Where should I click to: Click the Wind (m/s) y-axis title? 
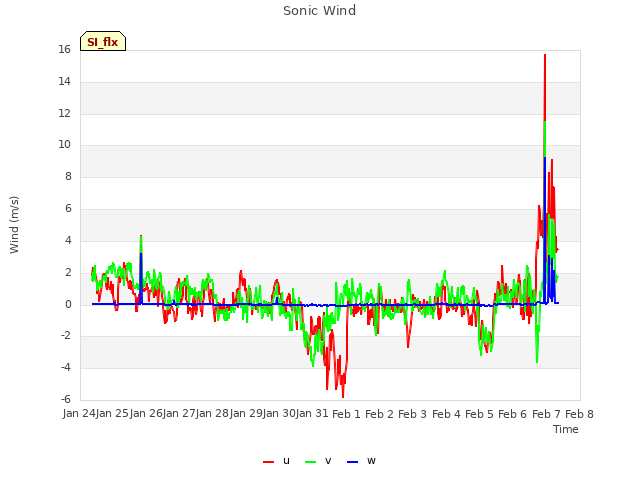coord(14,225)
